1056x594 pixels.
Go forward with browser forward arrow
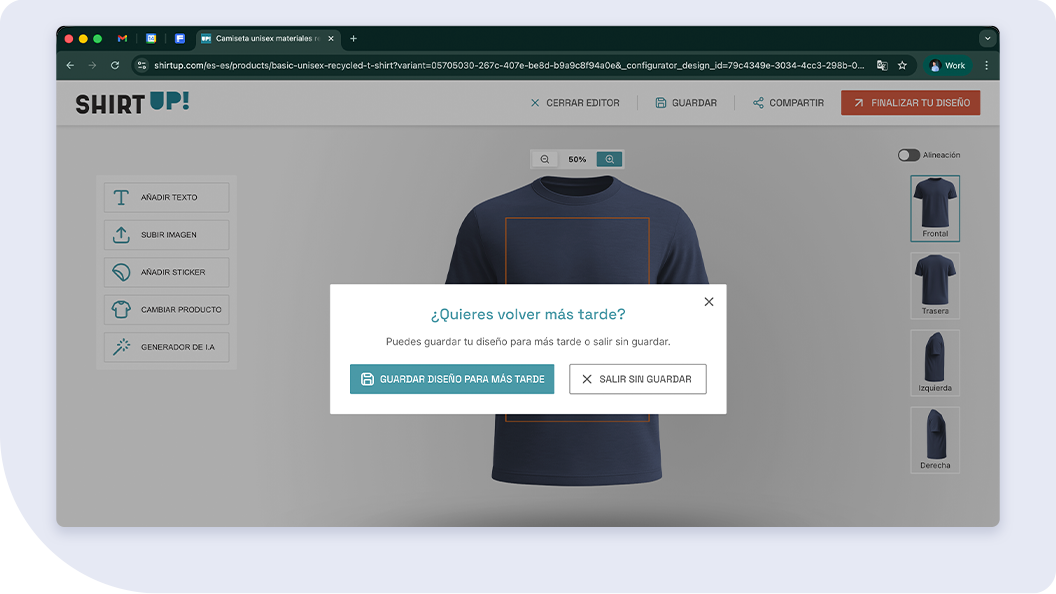[92, 65]
